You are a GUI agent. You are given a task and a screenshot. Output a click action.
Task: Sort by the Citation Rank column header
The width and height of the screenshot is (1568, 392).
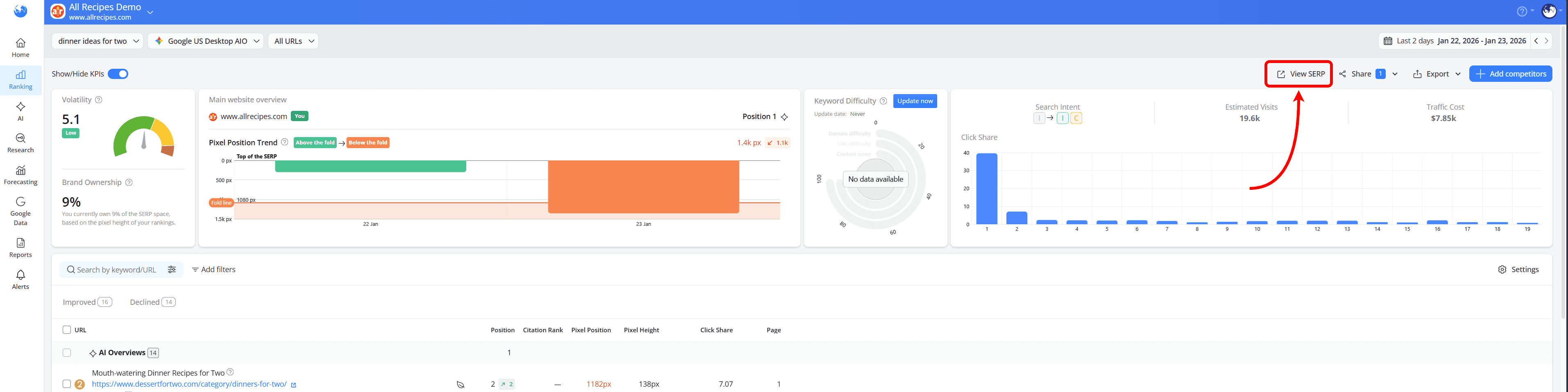[543, 330]
